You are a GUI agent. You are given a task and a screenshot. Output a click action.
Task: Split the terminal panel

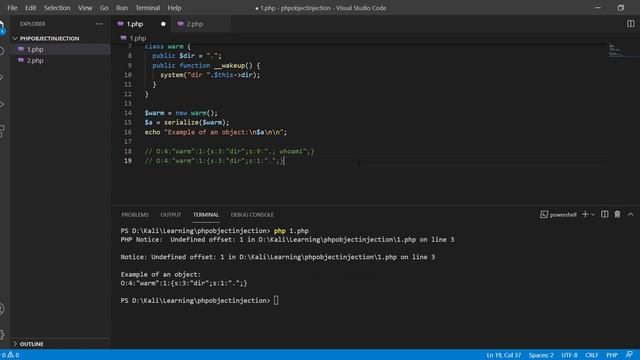coord(604,215)
